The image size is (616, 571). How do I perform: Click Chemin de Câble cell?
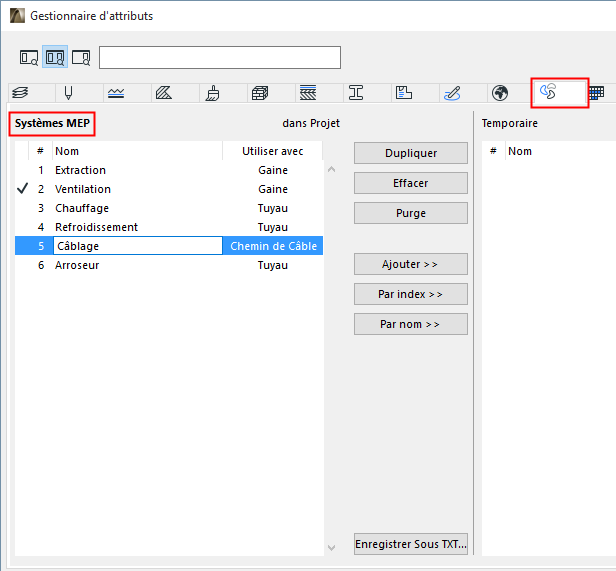[273, 246]
